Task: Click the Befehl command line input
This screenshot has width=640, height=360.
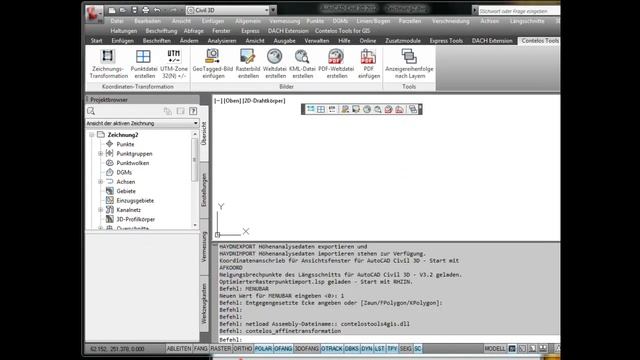Action: point(389,339)
